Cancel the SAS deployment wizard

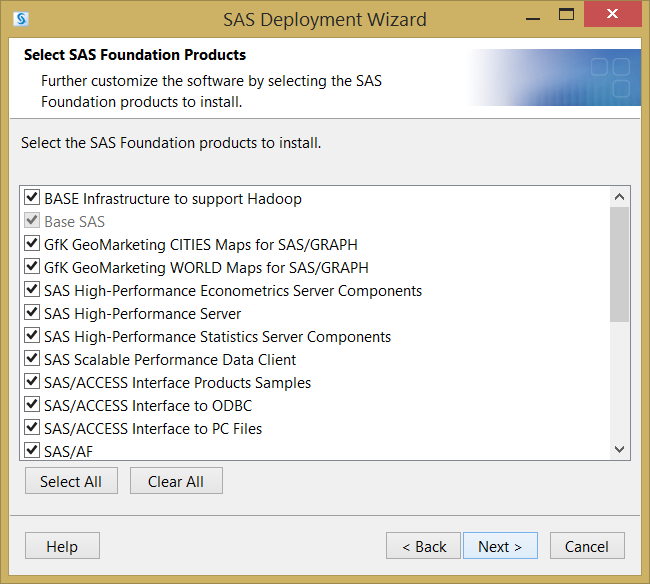[587, 546]
